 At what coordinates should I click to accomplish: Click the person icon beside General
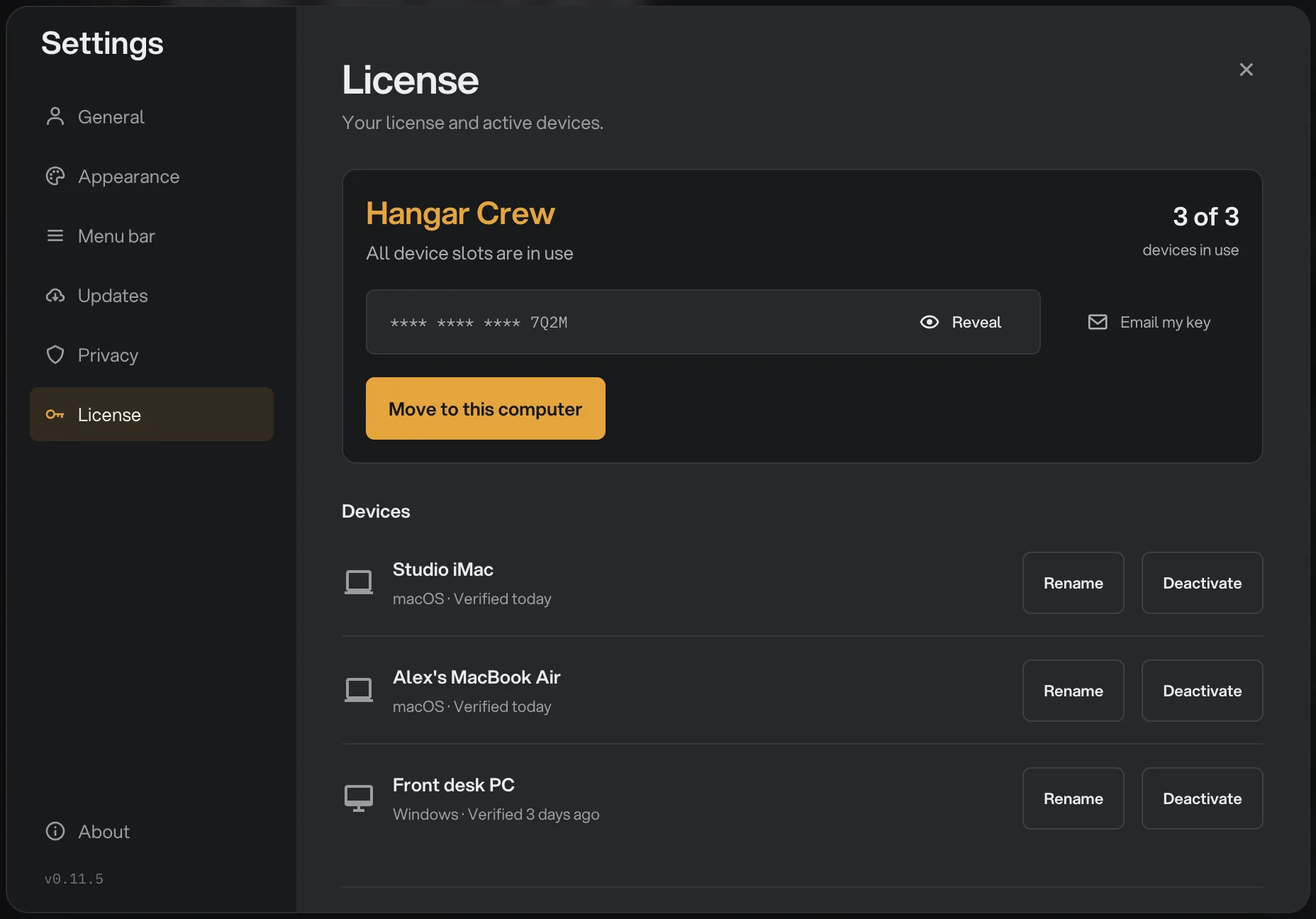55,116
